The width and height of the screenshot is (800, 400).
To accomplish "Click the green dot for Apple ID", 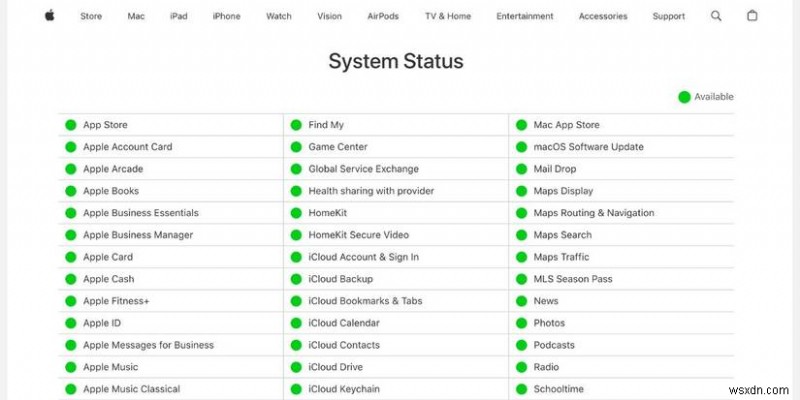I will 70,323.
